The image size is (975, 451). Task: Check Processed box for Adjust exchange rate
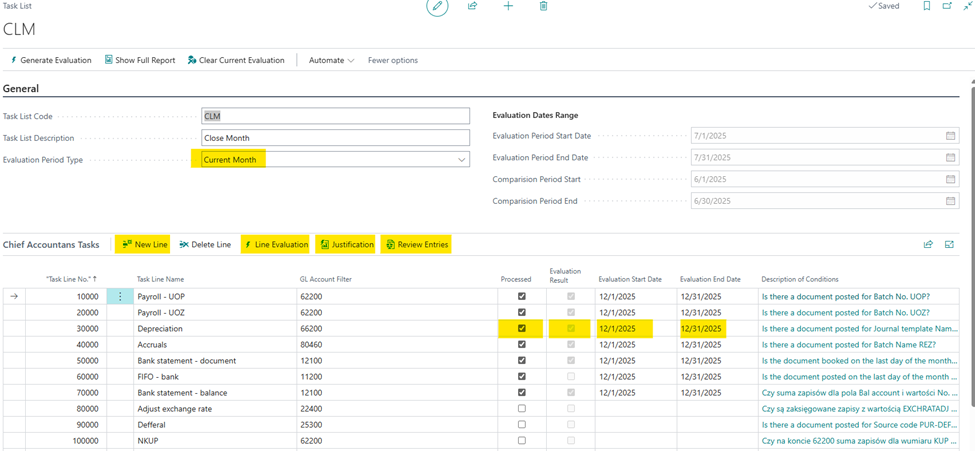[521, 409]
